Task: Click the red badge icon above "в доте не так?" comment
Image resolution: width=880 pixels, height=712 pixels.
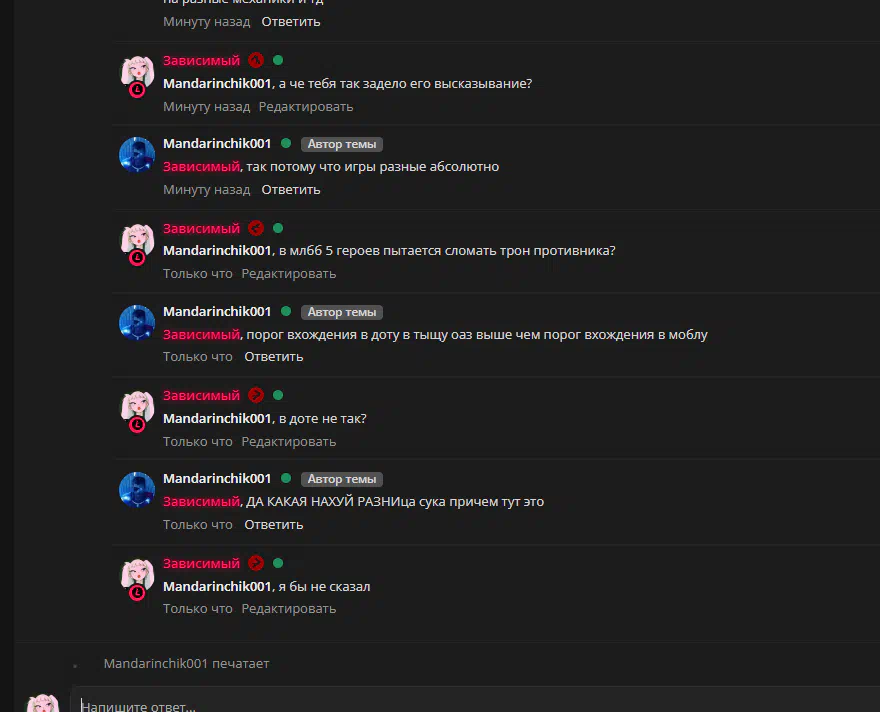Action: pos(256,396)
